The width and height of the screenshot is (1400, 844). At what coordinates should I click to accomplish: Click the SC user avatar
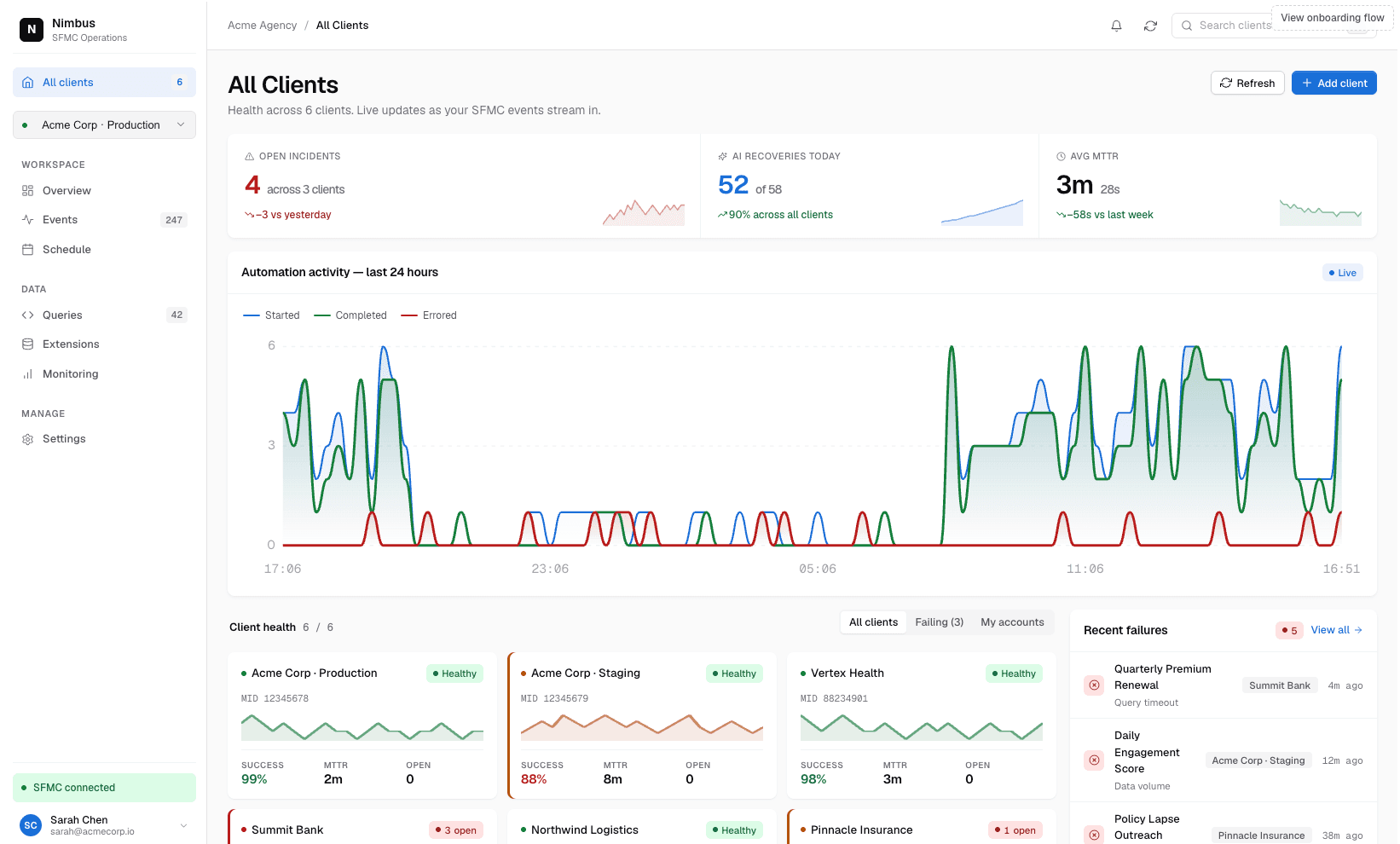[x=31, y=825]
